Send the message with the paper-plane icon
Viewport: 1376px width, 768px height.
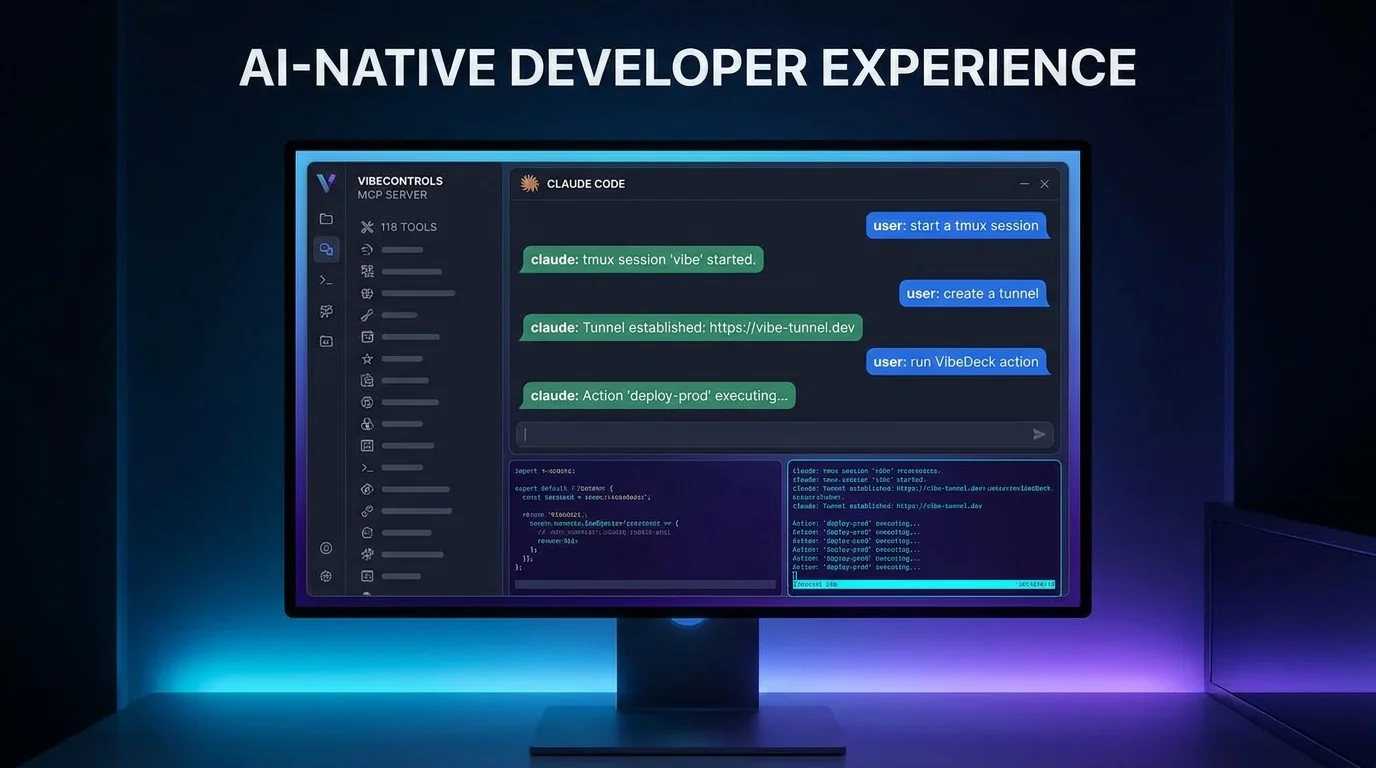pos(1039,434)
